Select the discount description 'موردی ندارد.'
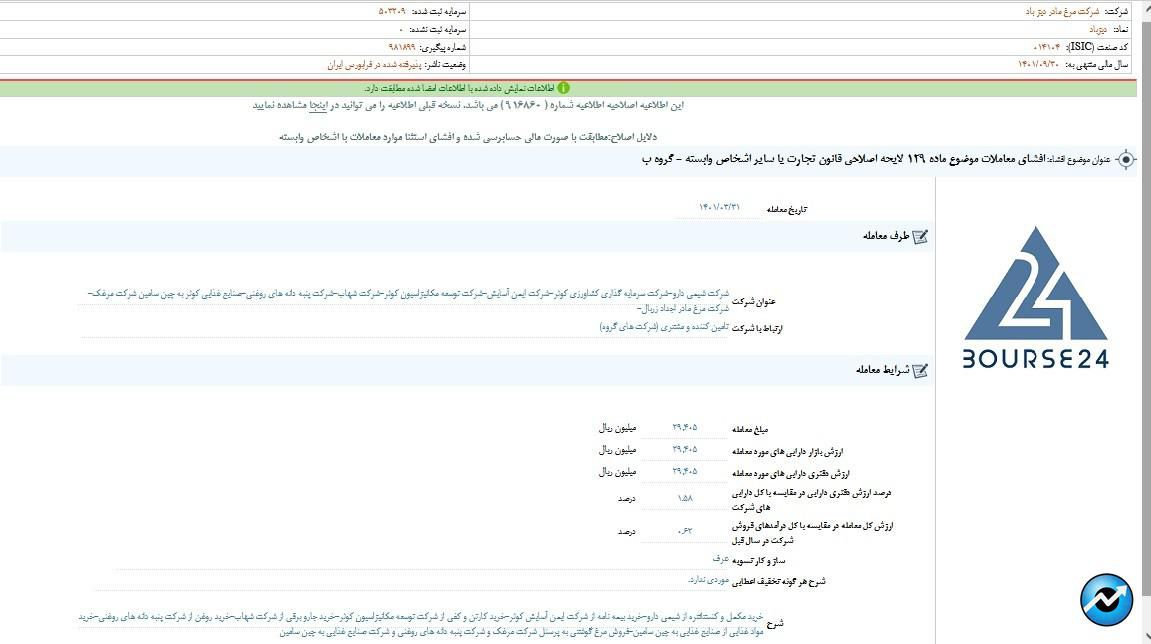The height and width of the screenshot is (644, 1151). tap(708, 580)
